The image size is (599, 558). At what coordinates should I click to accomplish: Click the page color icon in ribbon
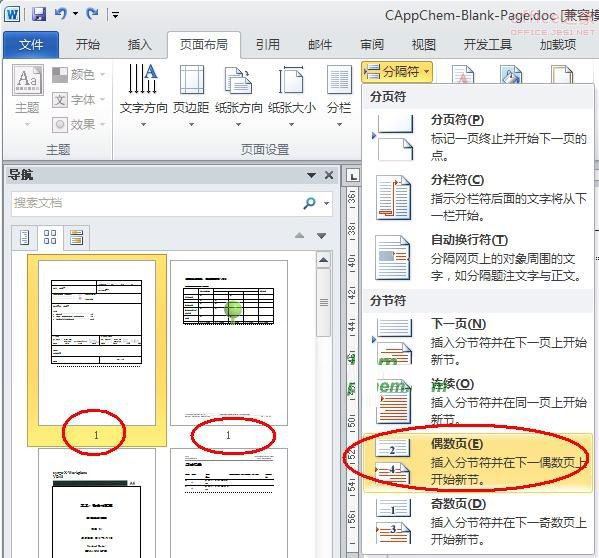(511, 74)
